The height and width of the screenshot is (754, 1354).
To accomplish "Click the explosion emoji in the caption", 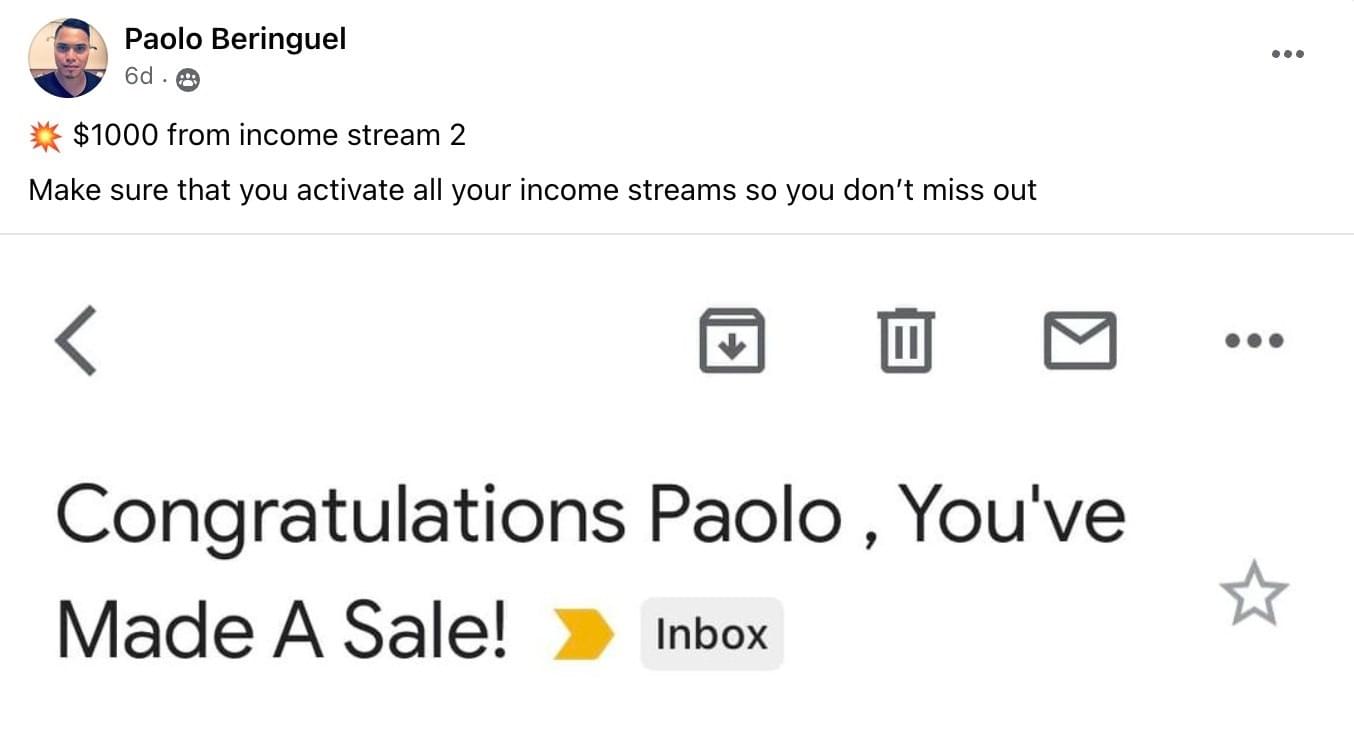I will click(x=45, y=135).
